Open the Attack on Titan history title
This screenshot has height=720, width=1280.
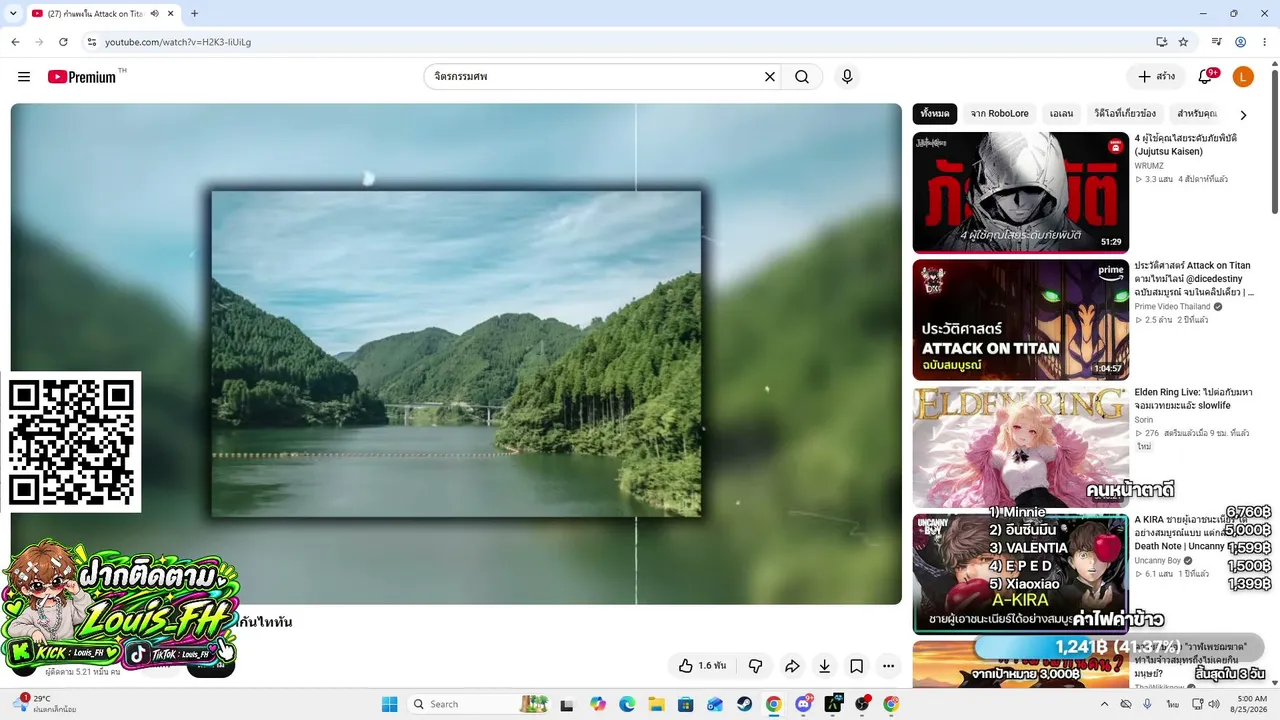pos(1194,279)
